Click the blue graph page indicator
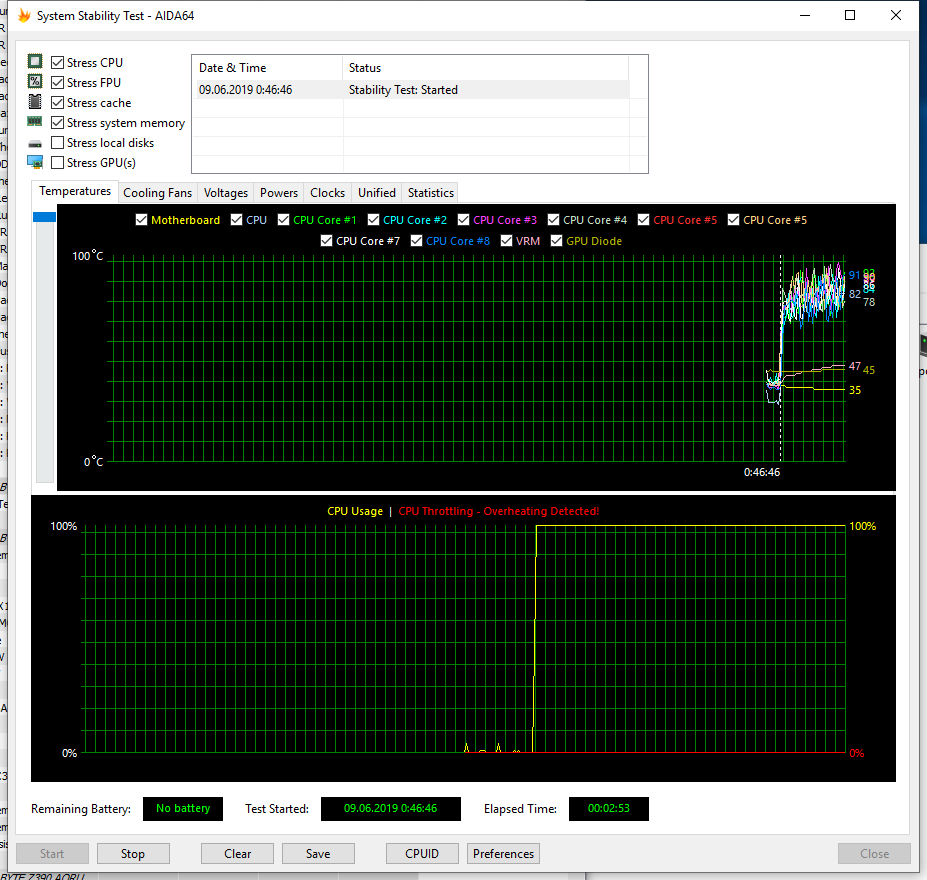Viewport: 927px width, 880px height. pyautogui.click(x=44, y=217)
